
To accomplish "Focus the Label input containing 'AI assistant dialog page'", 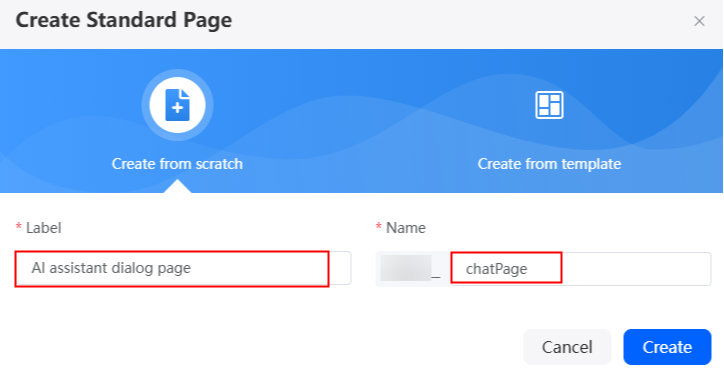I will (x=183, y=268).
